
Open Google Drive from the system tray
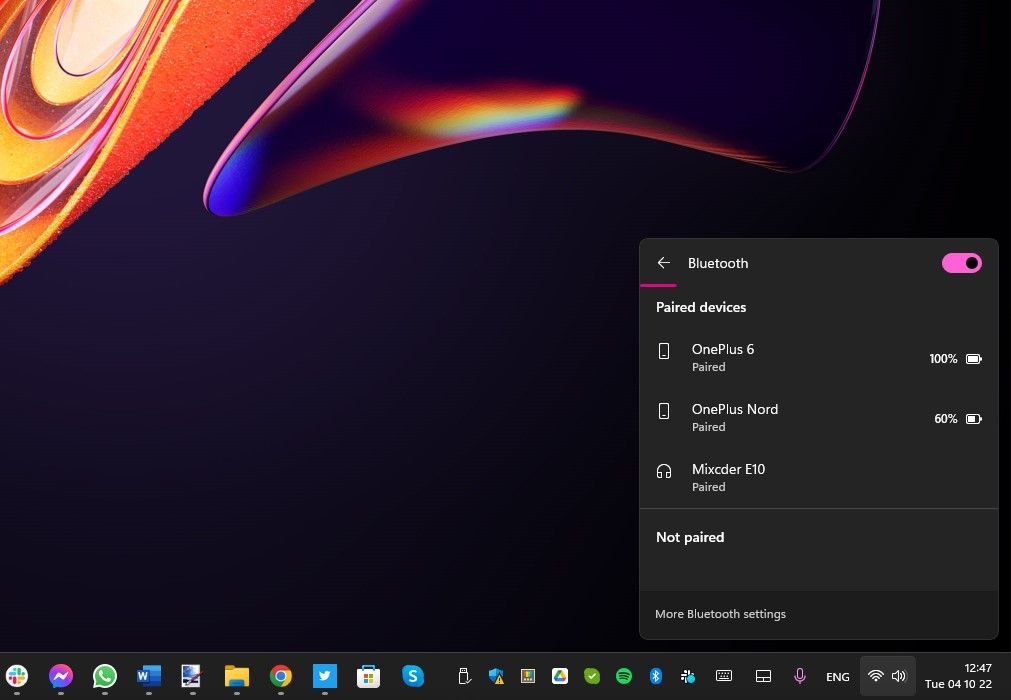point(559,676)
